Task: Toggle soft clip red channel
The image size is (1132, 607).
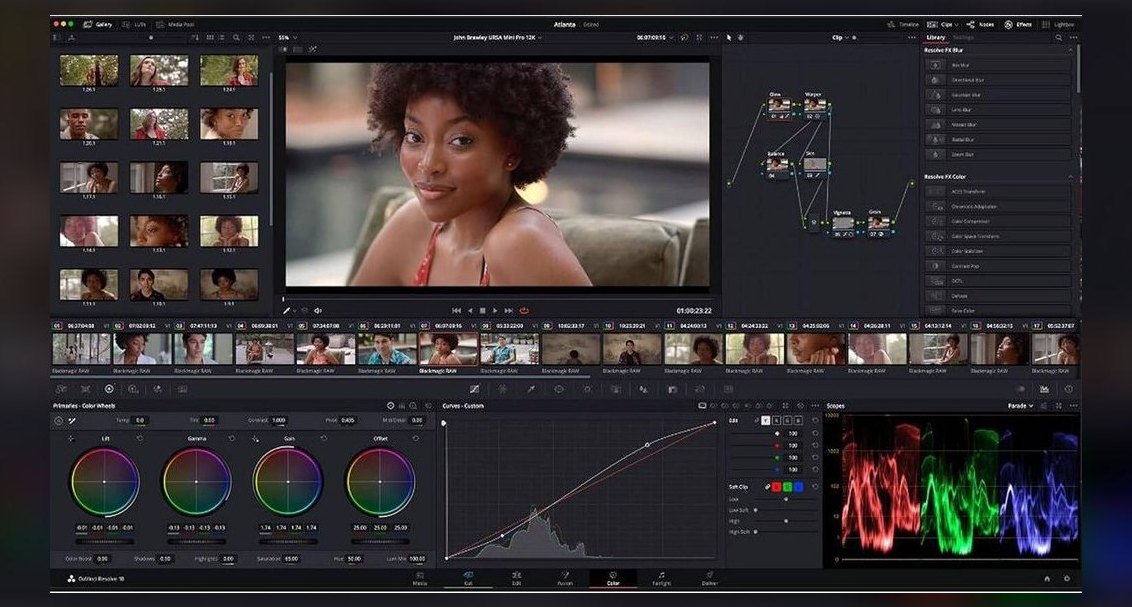Action: pyautogui.click(x=777, y=487)
